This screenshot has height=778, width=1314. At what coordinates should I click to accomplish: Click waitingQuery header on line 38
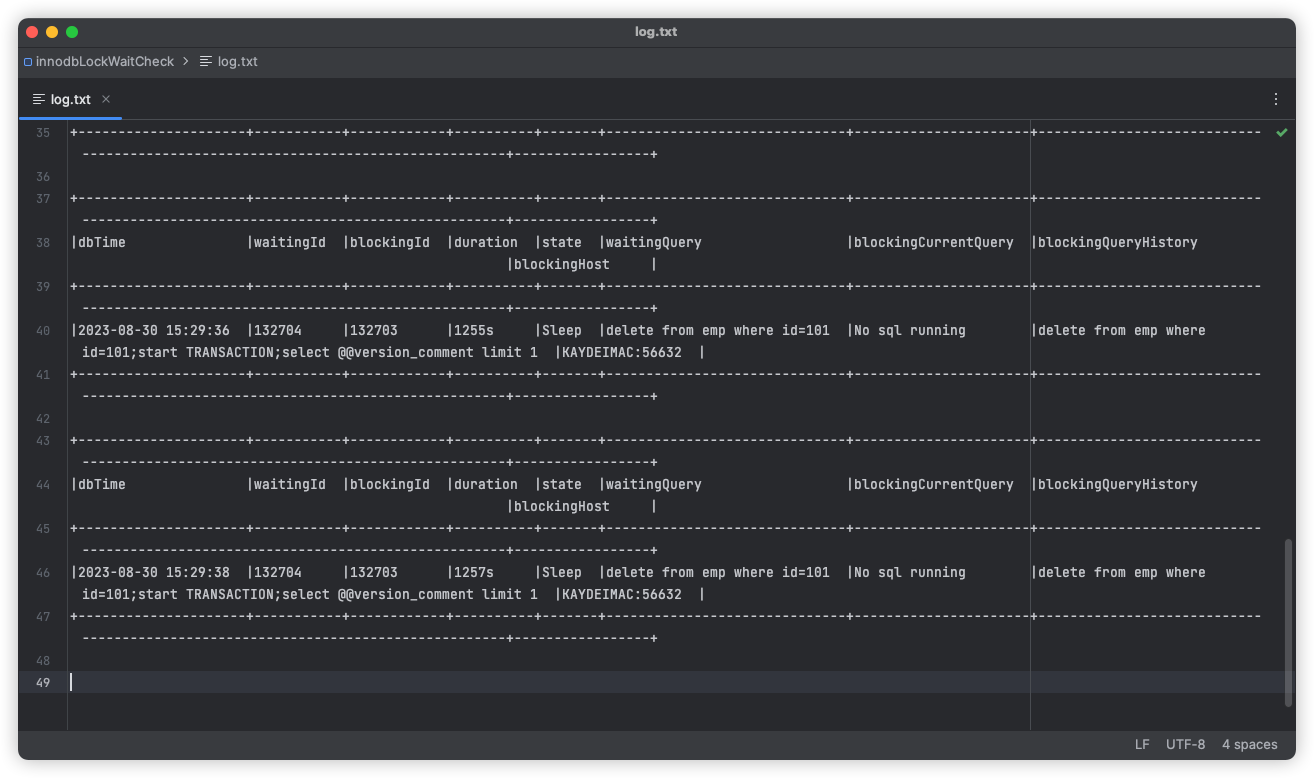[654, 242]
